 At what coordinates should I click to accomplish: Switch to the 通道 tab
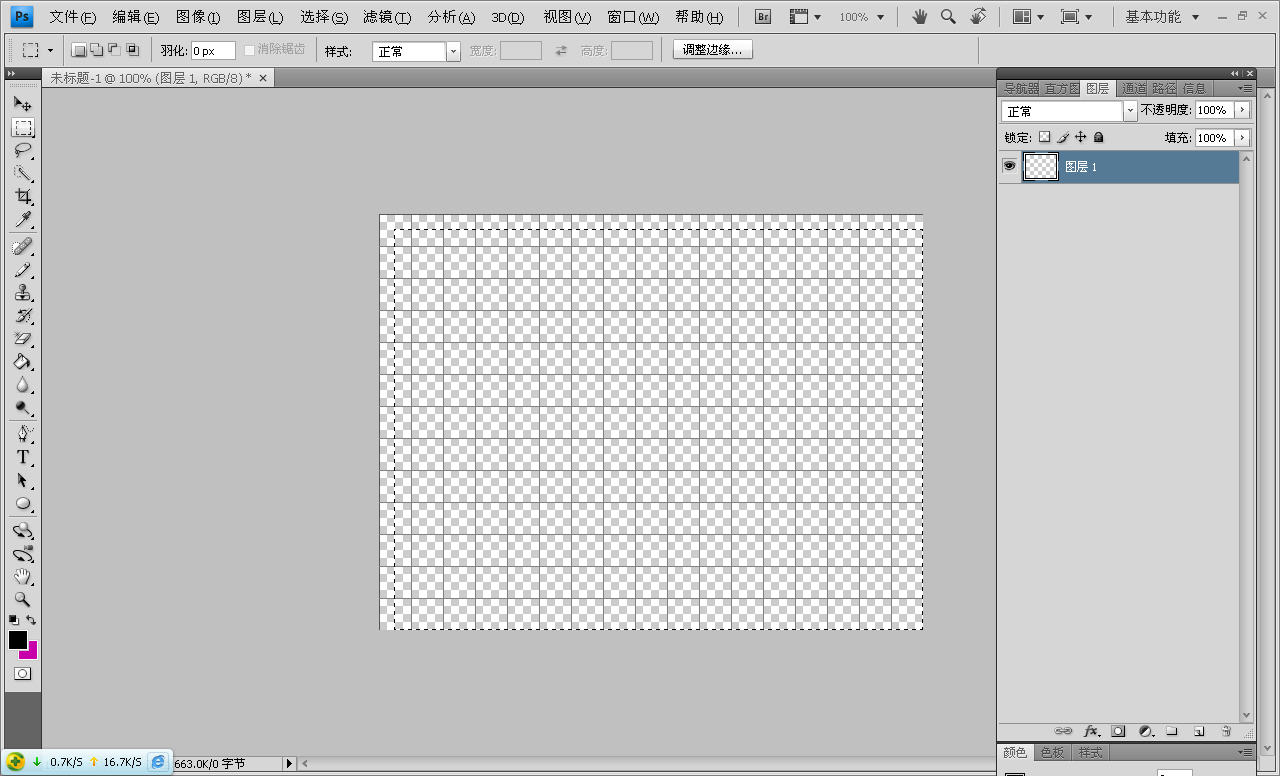pyautogui.click(x=1133, y=89)
